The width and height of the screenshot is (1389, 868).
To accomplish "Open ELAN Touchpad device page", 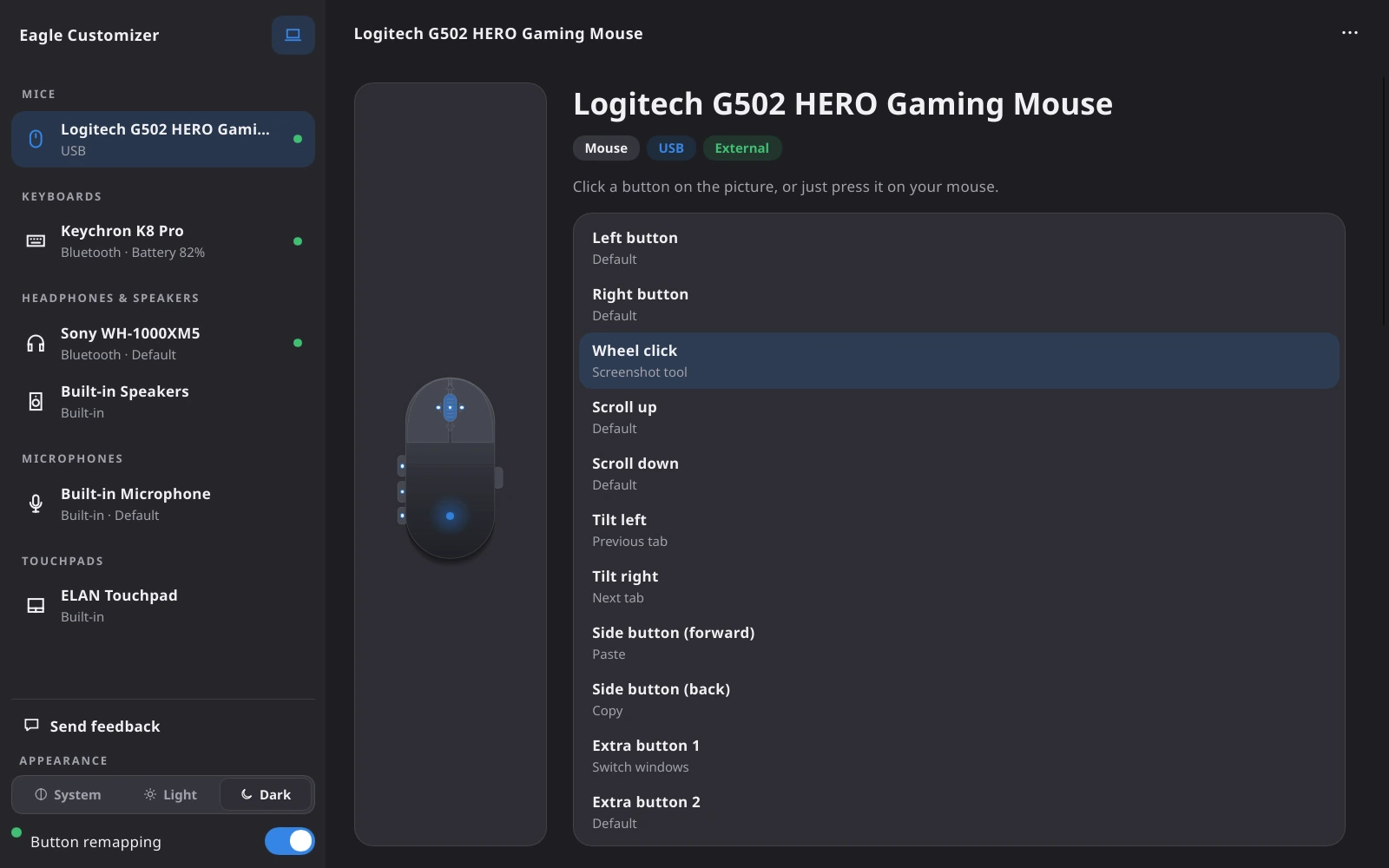I will (163, 606).
